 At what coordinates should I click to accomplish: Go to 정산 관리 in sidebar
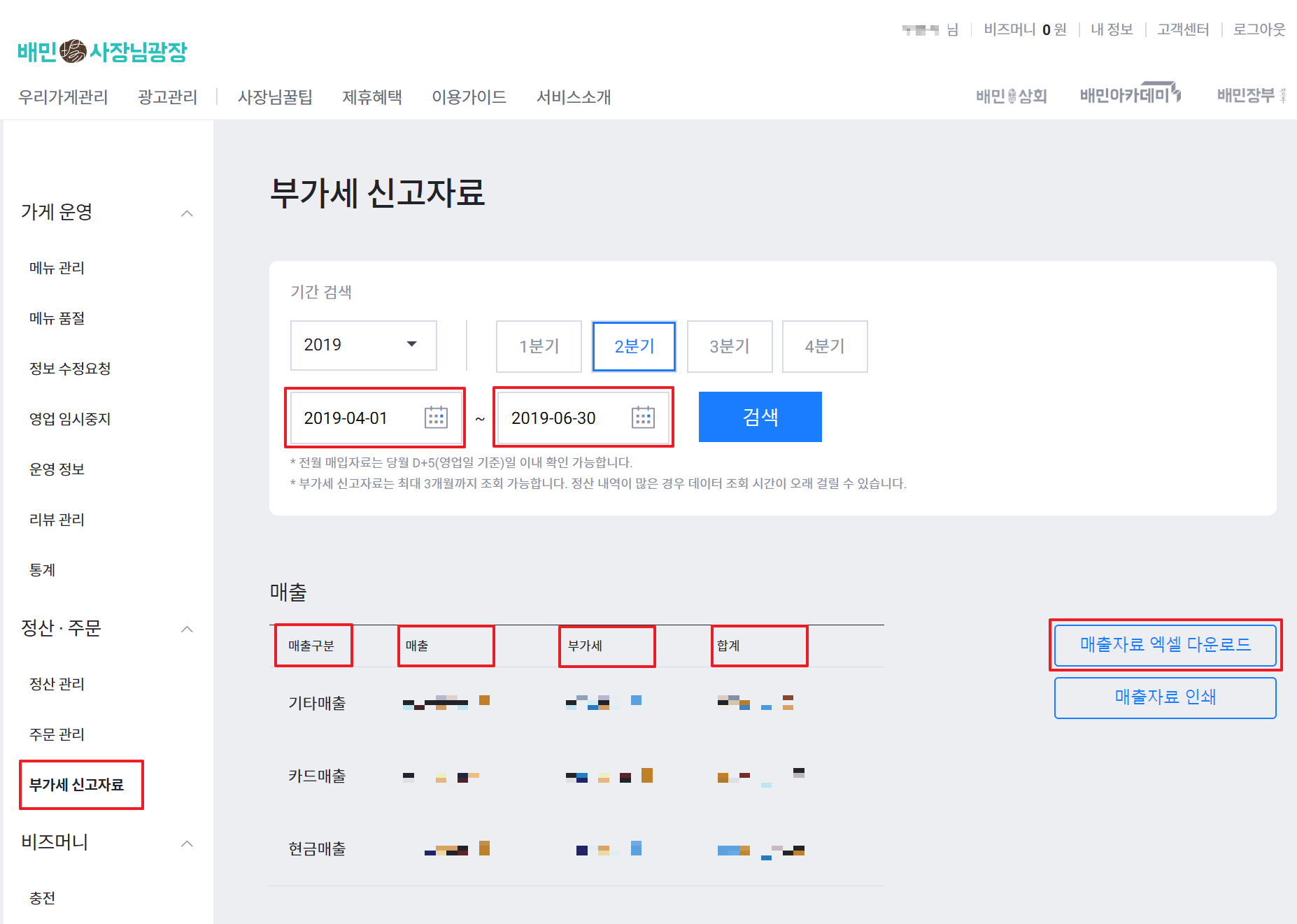point(57,684)
